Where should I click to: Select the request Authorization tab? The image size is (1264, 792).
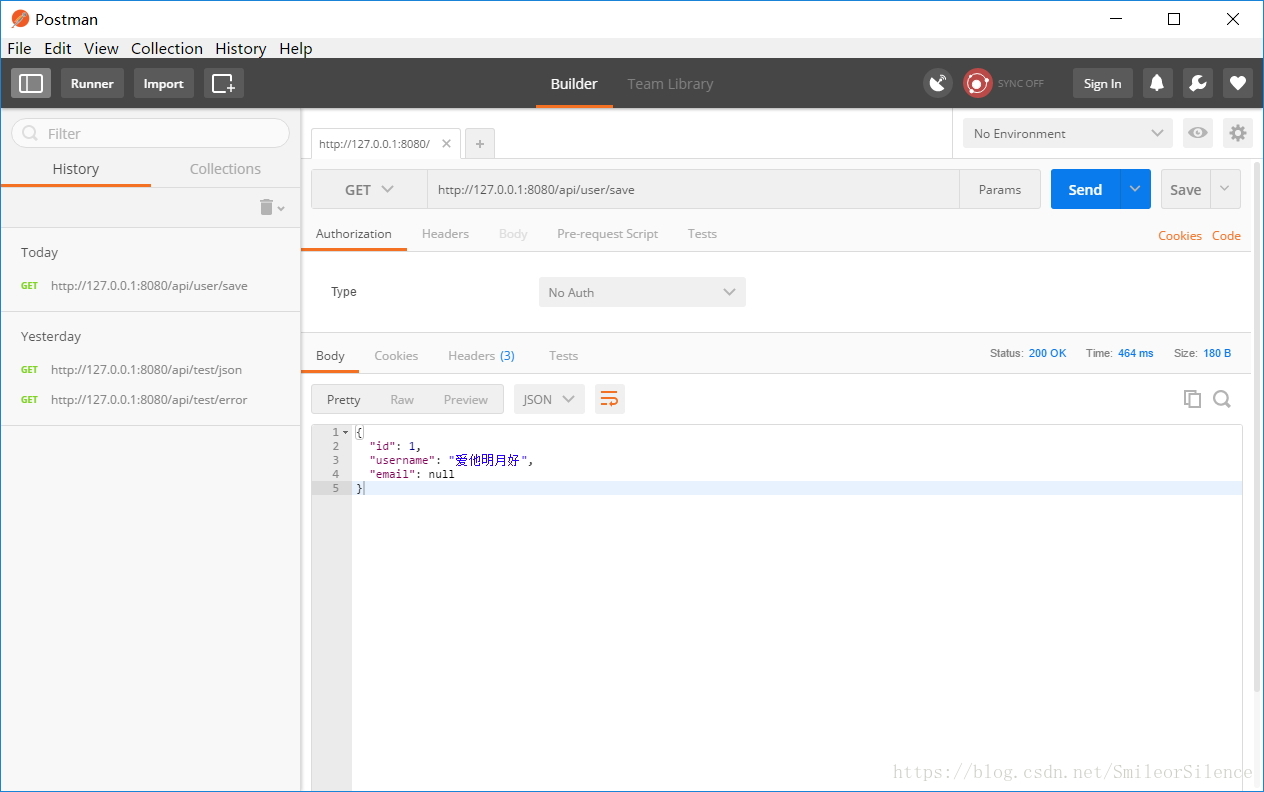coord(354,234)
